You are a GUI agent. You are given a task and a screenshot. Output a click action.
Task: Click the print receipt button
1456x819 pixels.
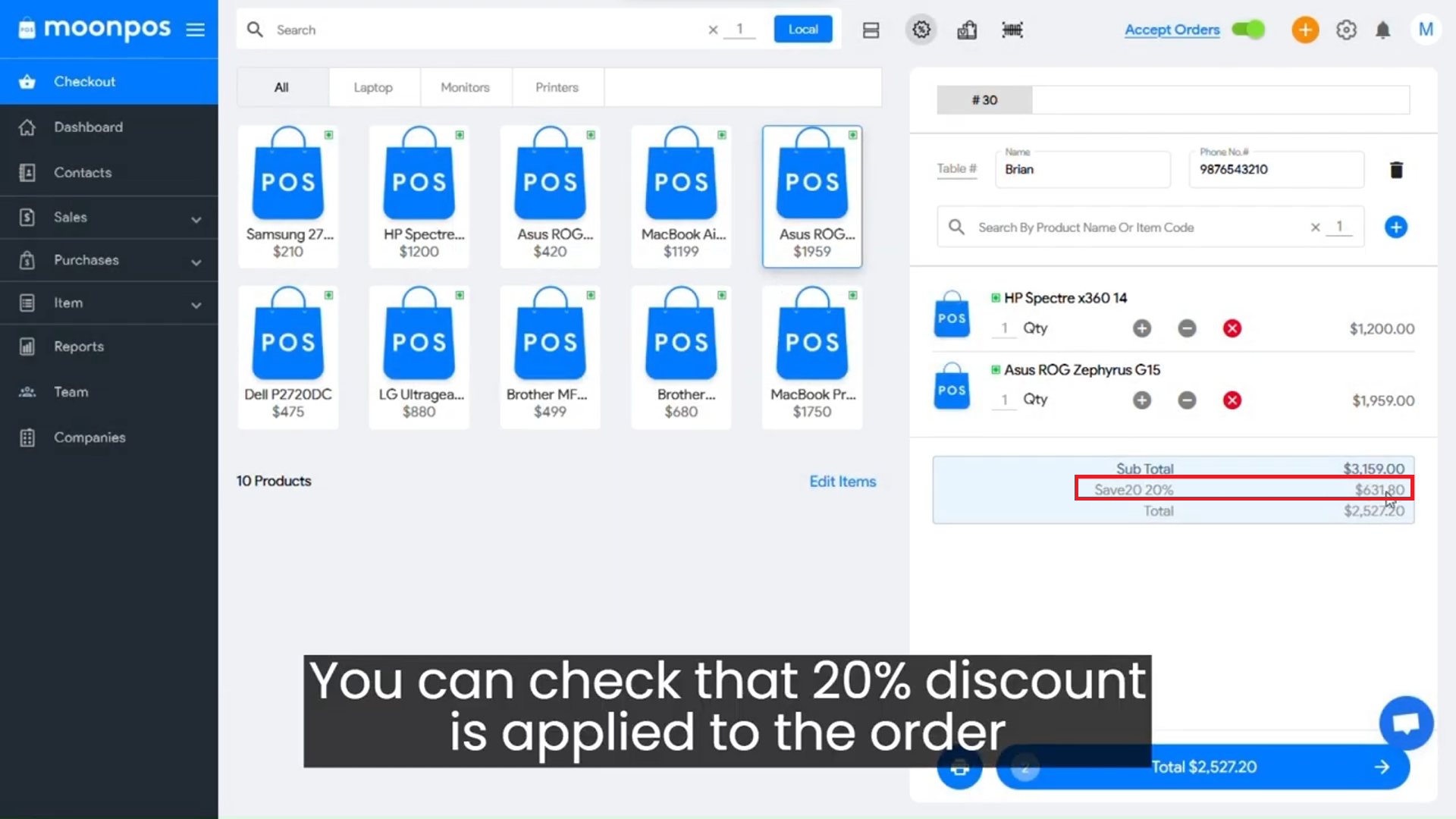coord(959,767)
